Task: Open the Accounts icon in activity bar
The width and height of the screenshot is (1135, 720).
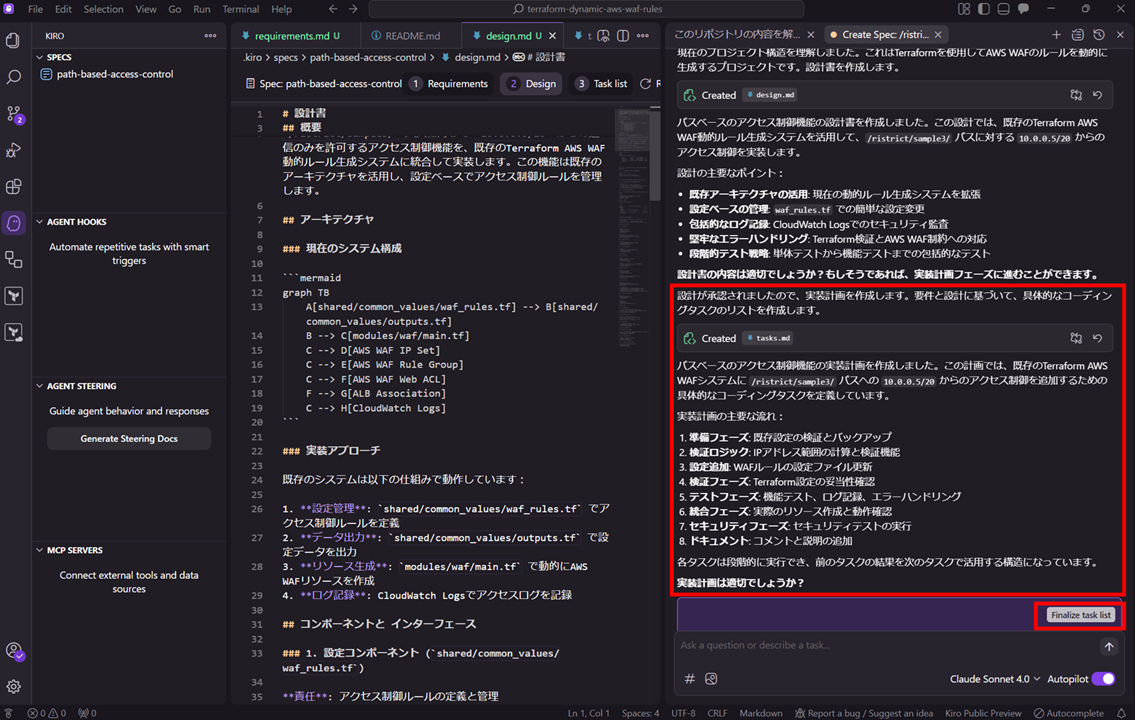Action: (14, 651)
